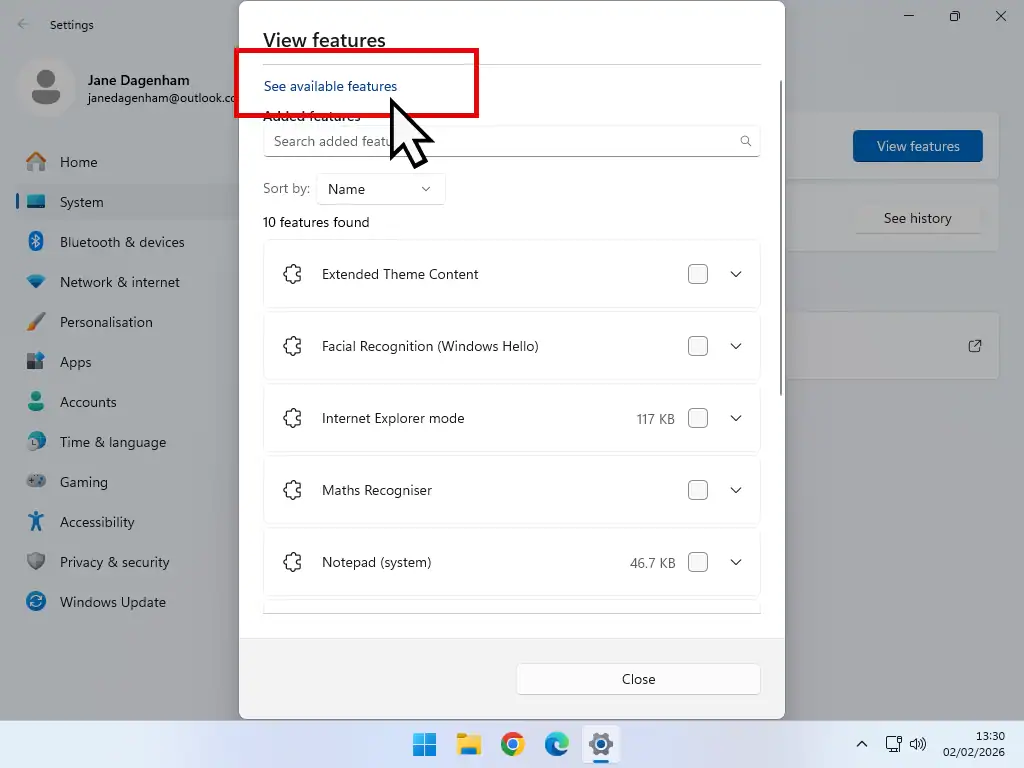Open the System section in the sidebar
This screenshot has height=768, width=1024.
80,202
